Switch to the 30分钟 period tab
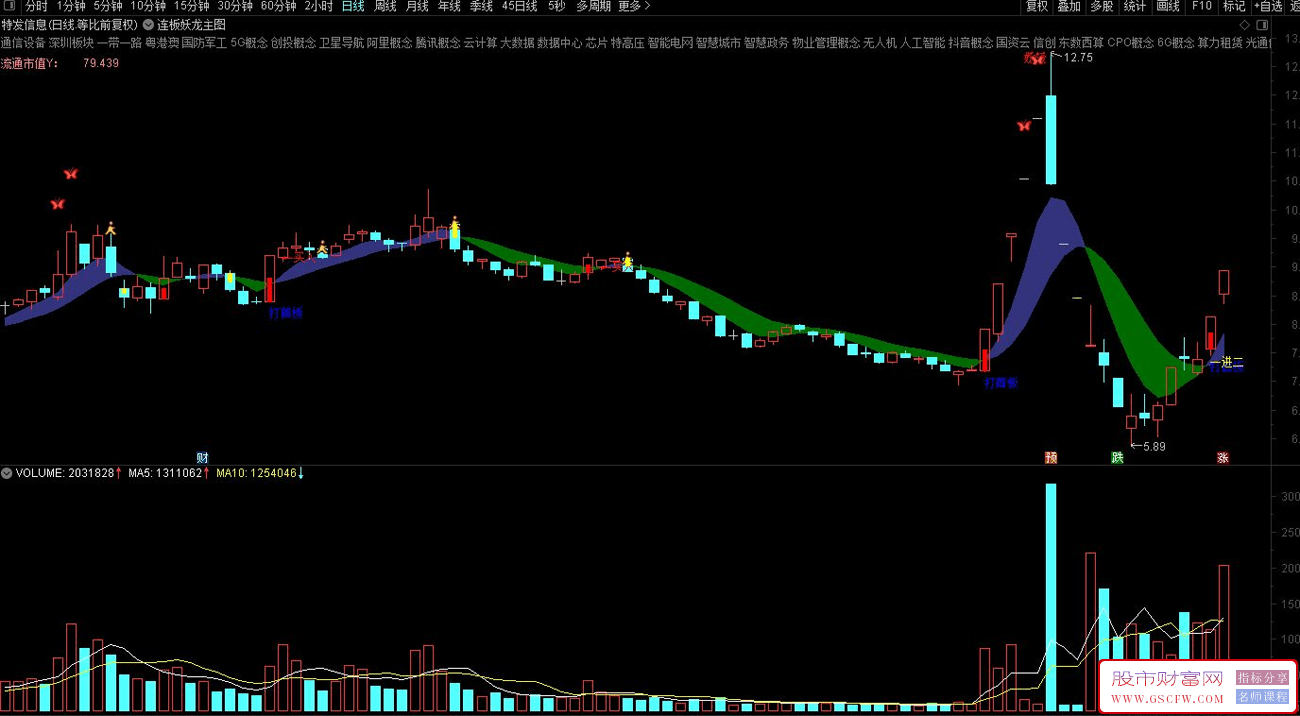1300x716 pixels. (235, 6)
